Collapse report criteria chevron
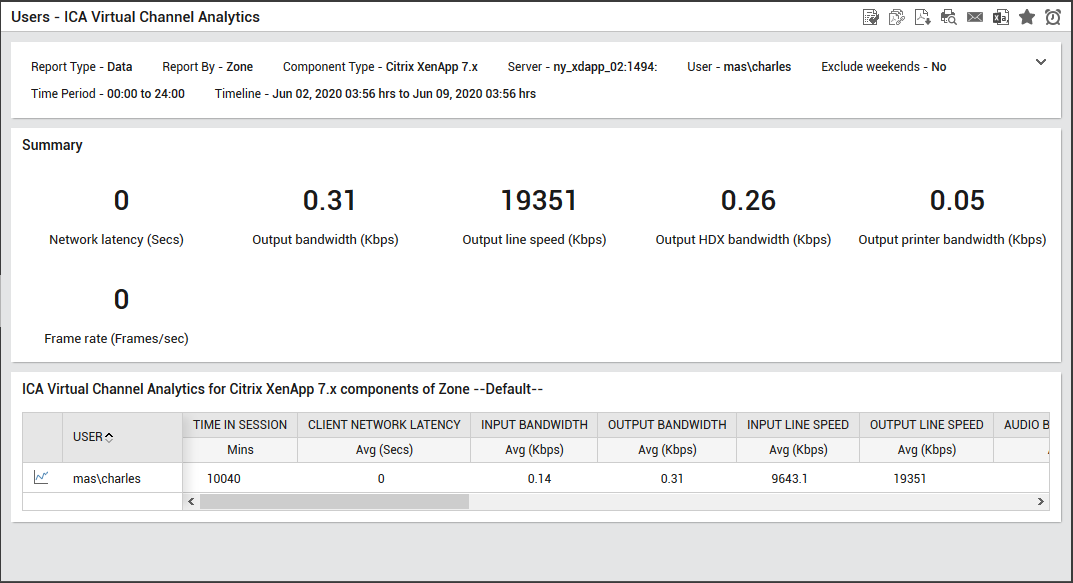 1041,62
